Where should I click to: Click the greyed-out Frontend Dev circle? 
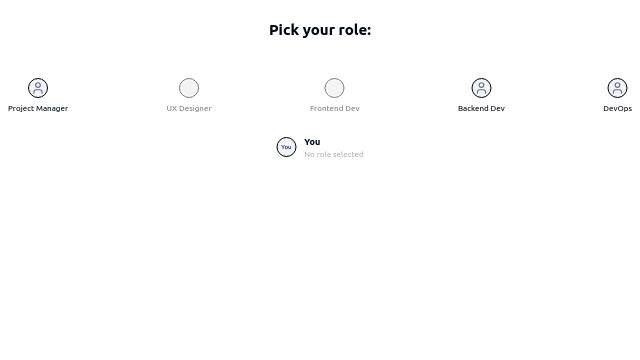click(334, 88)
